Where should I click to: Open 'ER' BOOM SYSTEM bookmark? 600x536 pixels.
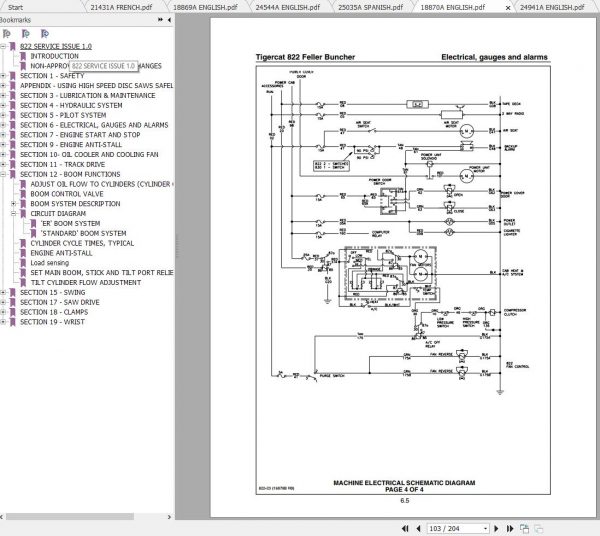click(70, 223)
